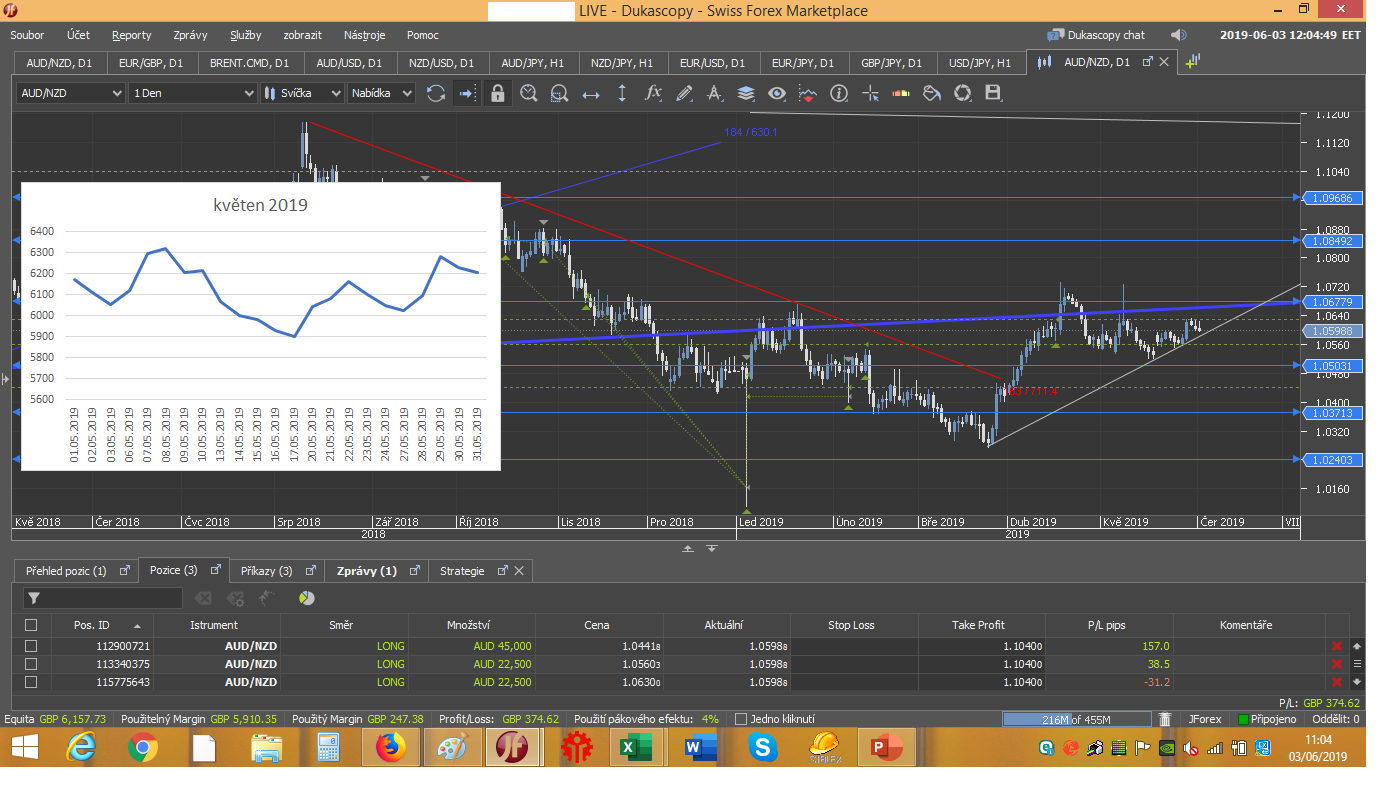The height and width of the screenshot is (794, 1399).
Task: Click the memory usage bar 216M of 455M
Action: 1076,719
